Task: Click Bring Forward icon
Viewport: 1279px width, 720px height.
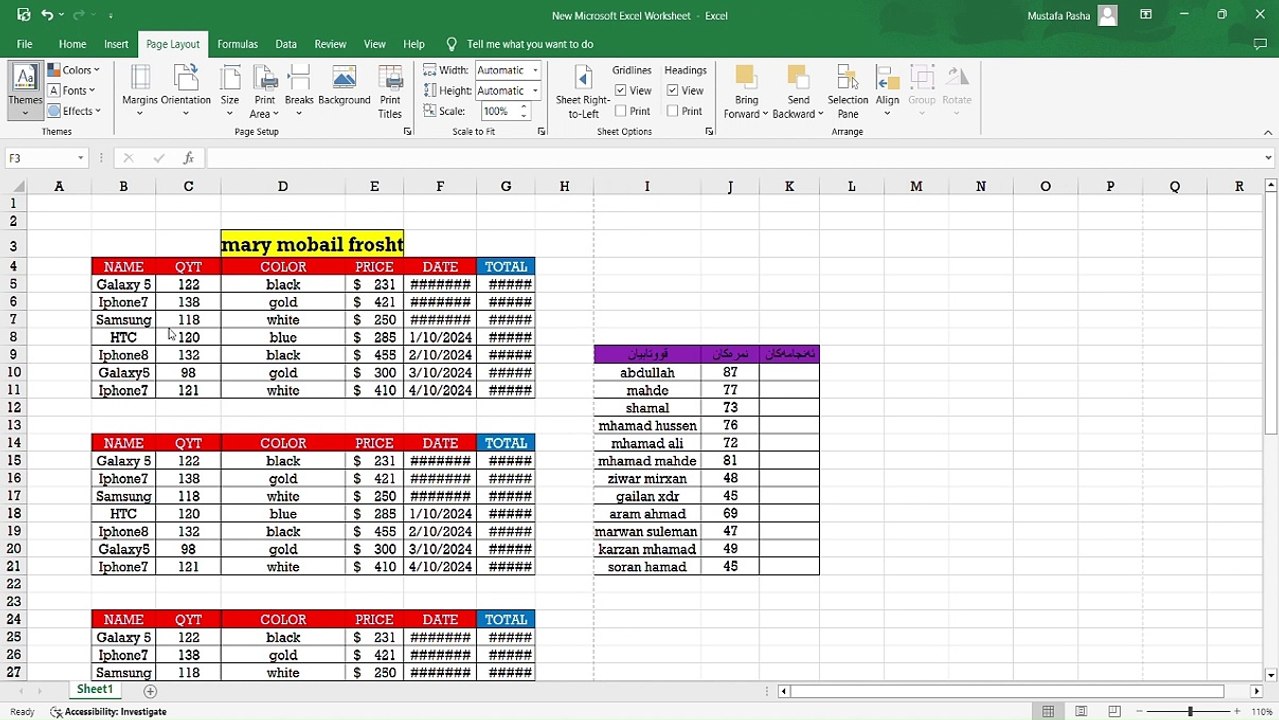Action: (745, 78)
